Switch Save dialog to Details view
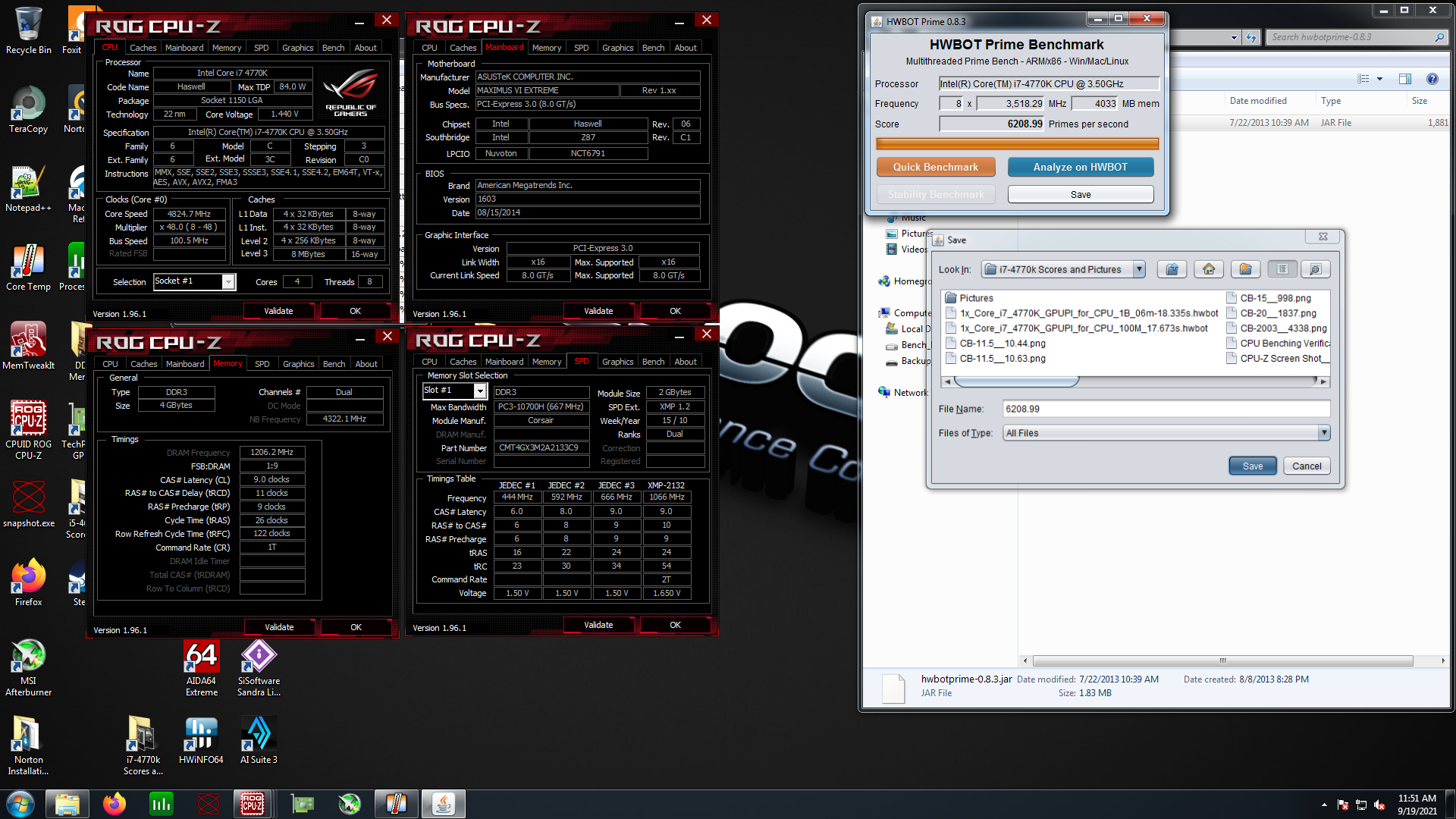 coord(1316,269)
